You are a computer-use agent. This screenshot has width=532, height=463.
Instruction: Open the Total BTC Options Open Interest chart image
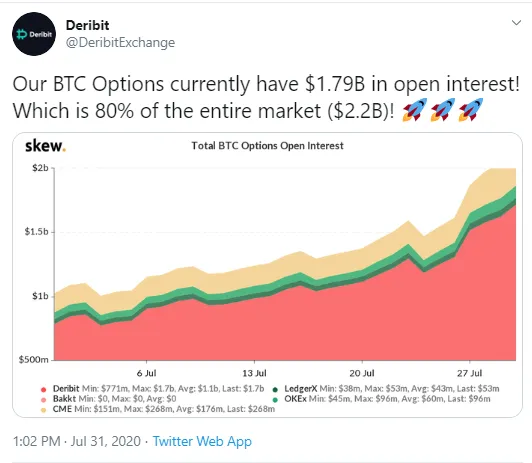(x=267, y=275)
